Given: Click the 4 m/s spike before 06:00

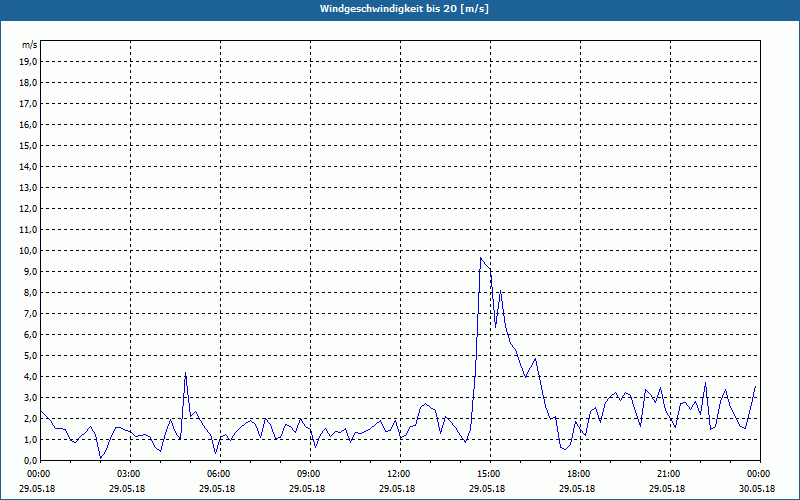Looking at the screenshot, I should 186,373.
